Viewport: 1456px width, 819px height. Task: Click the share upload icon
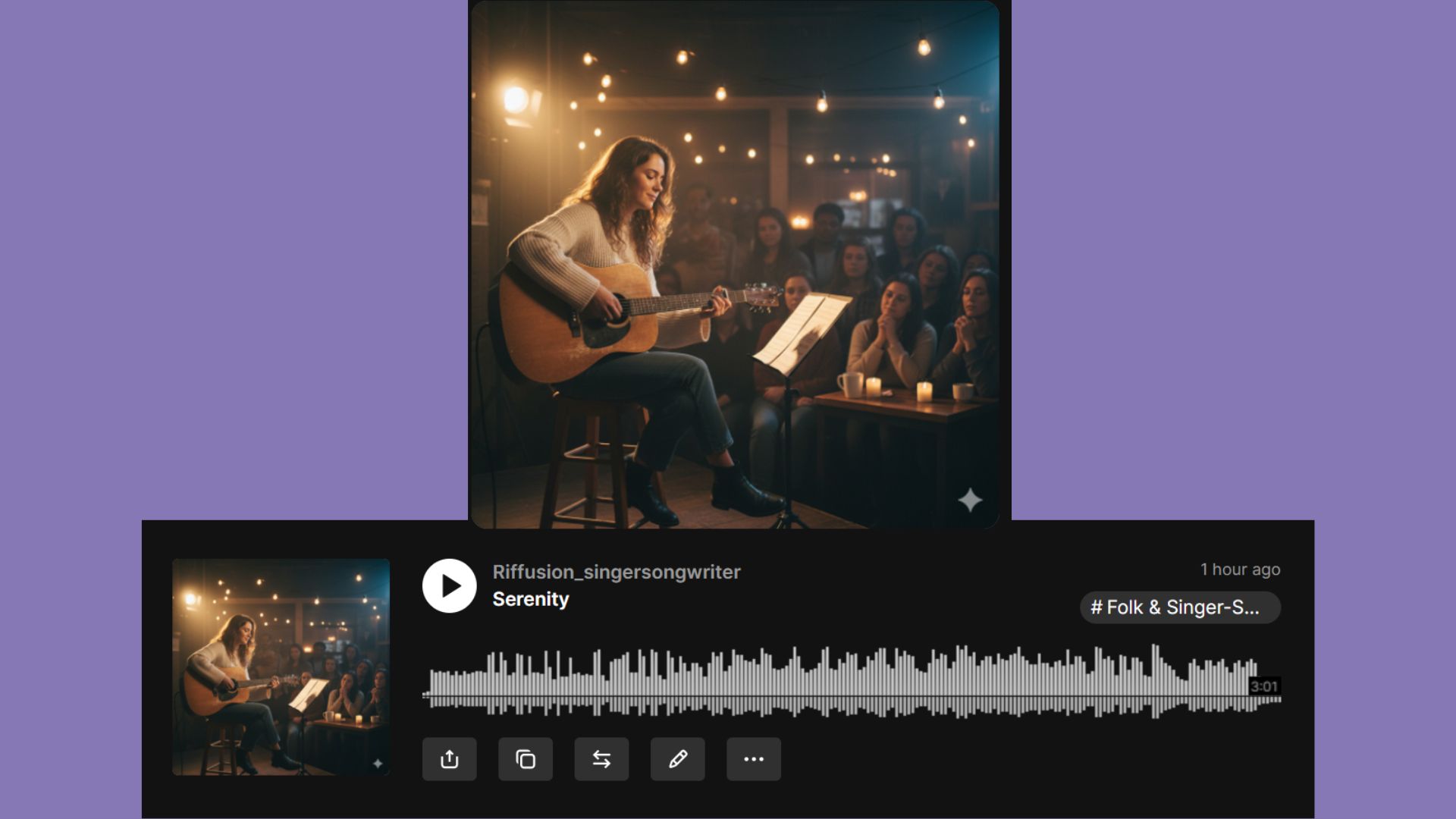tap(449, 759)
